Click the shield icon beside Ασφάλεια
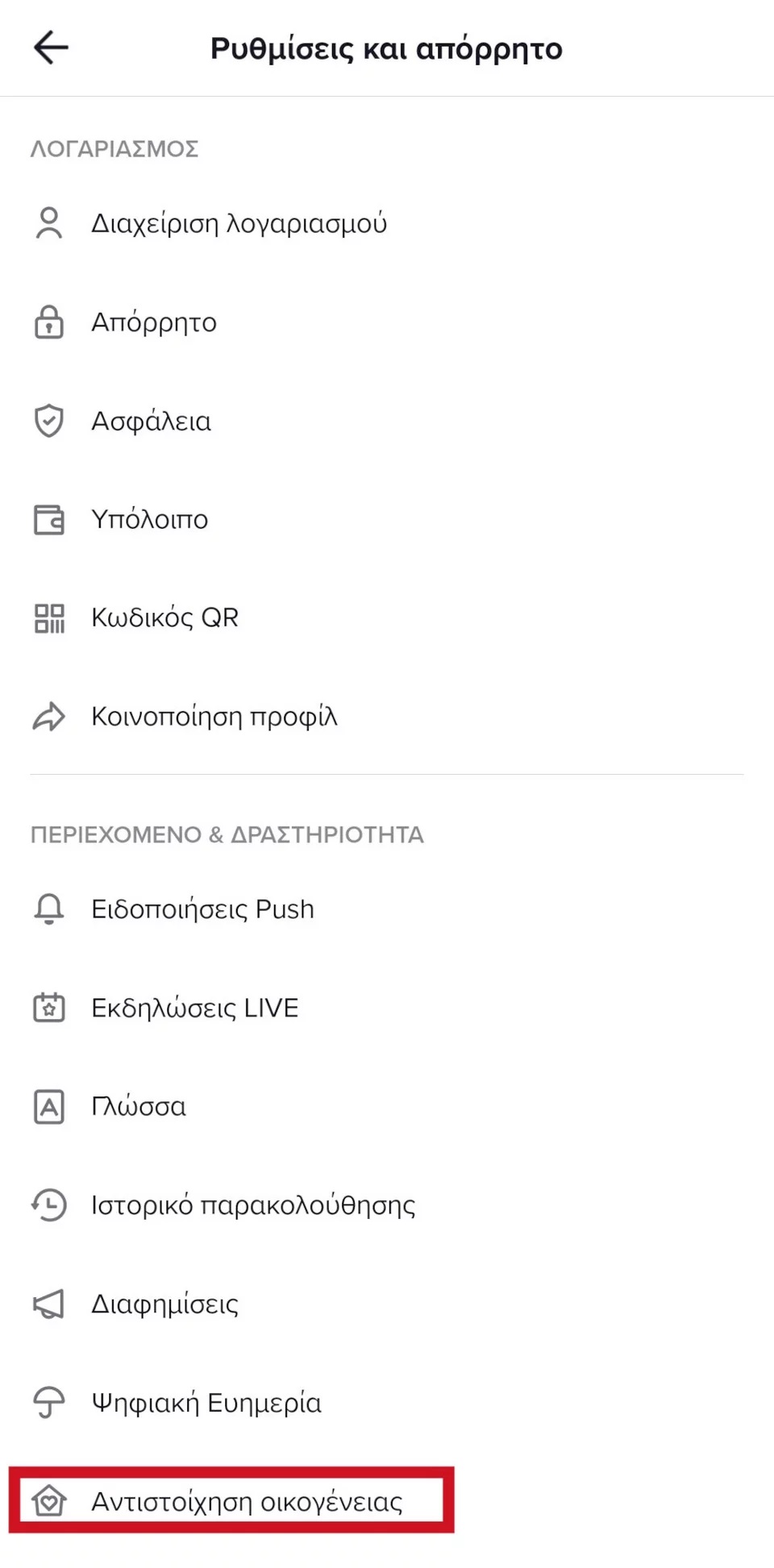Image resolution: width=774 pixels, height=1568 pixels. tap(49, 421)
